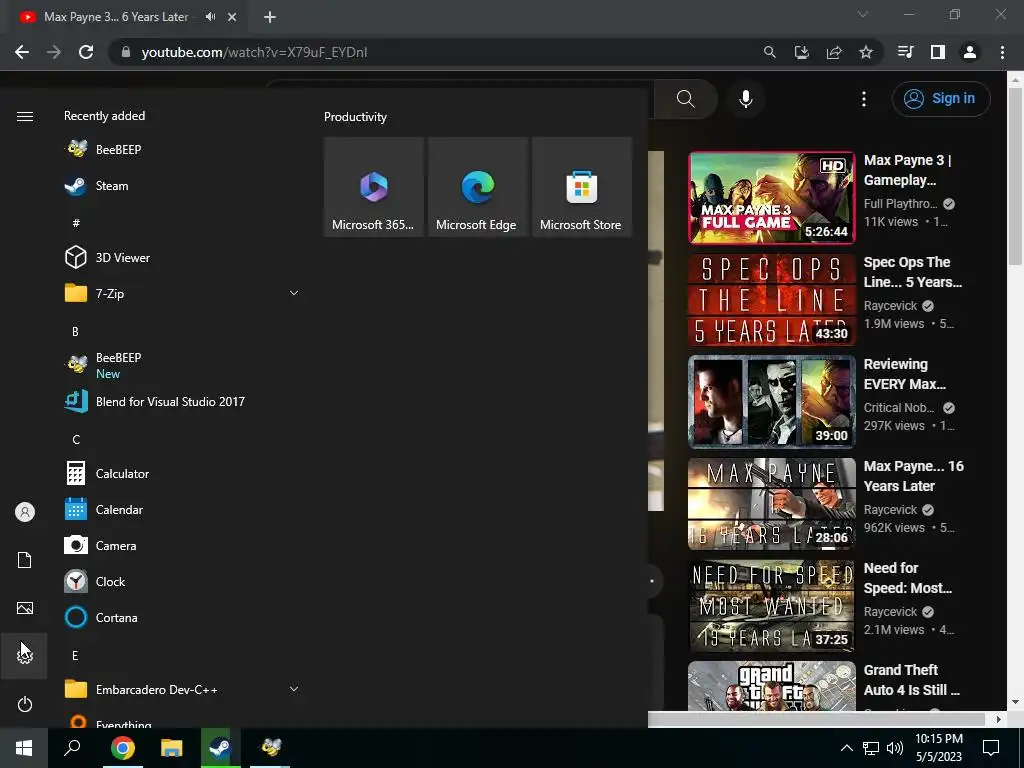This screenshot has height=768, width=1024.
Task: Open Documents icon in Start sidebar
Action: click(x=24, y=560)
